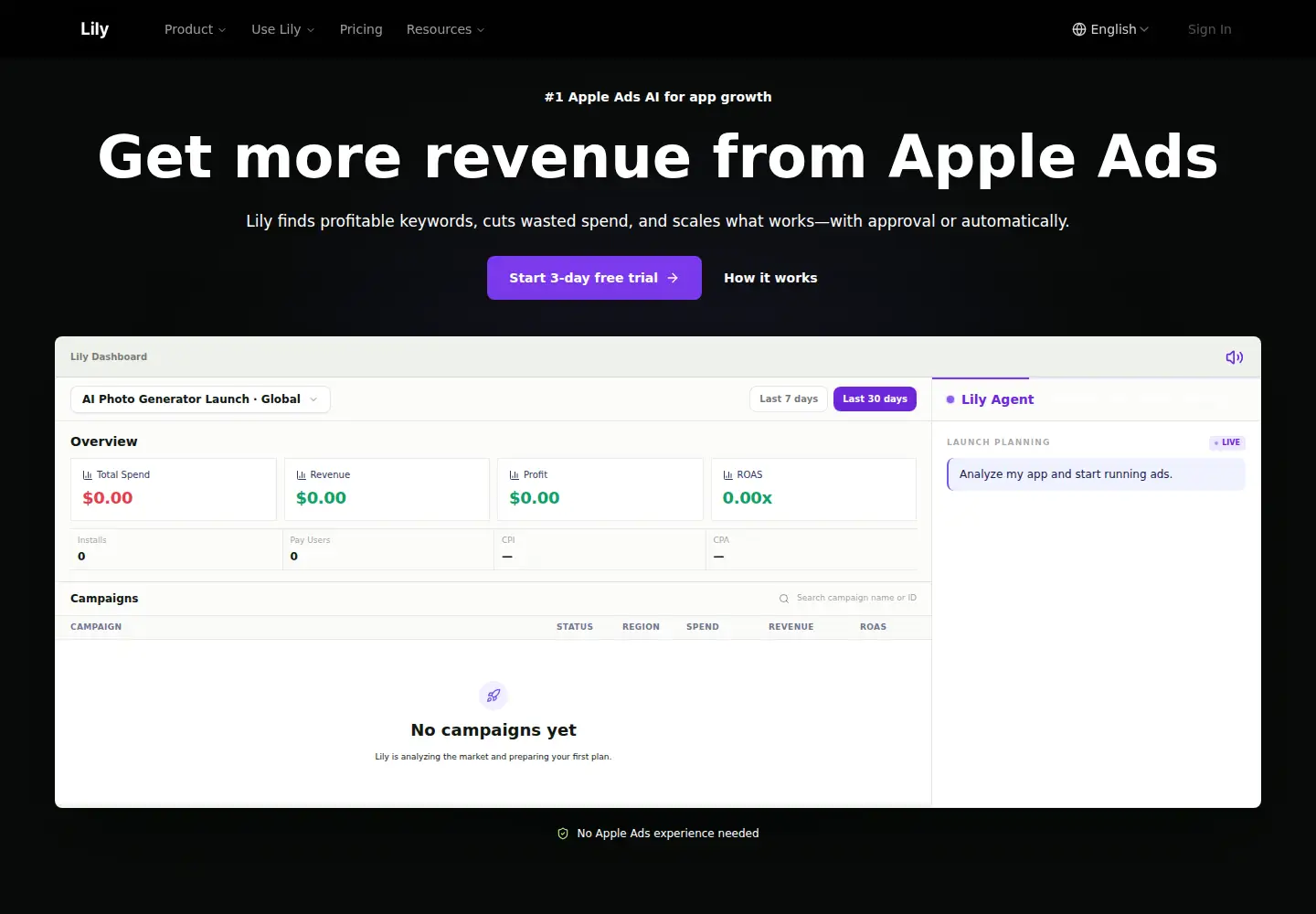
Task: Click the Installs metric value
Action: pos(81,557)
